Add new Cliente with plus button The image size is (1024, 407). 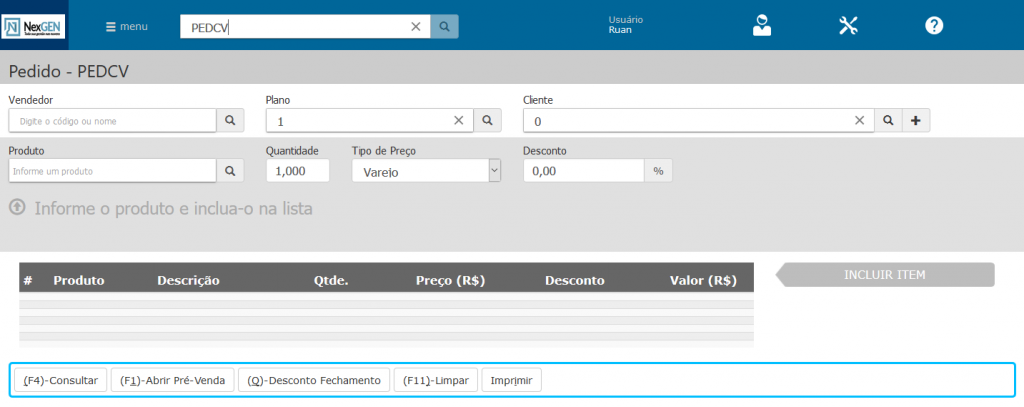(x=915, y=121)
